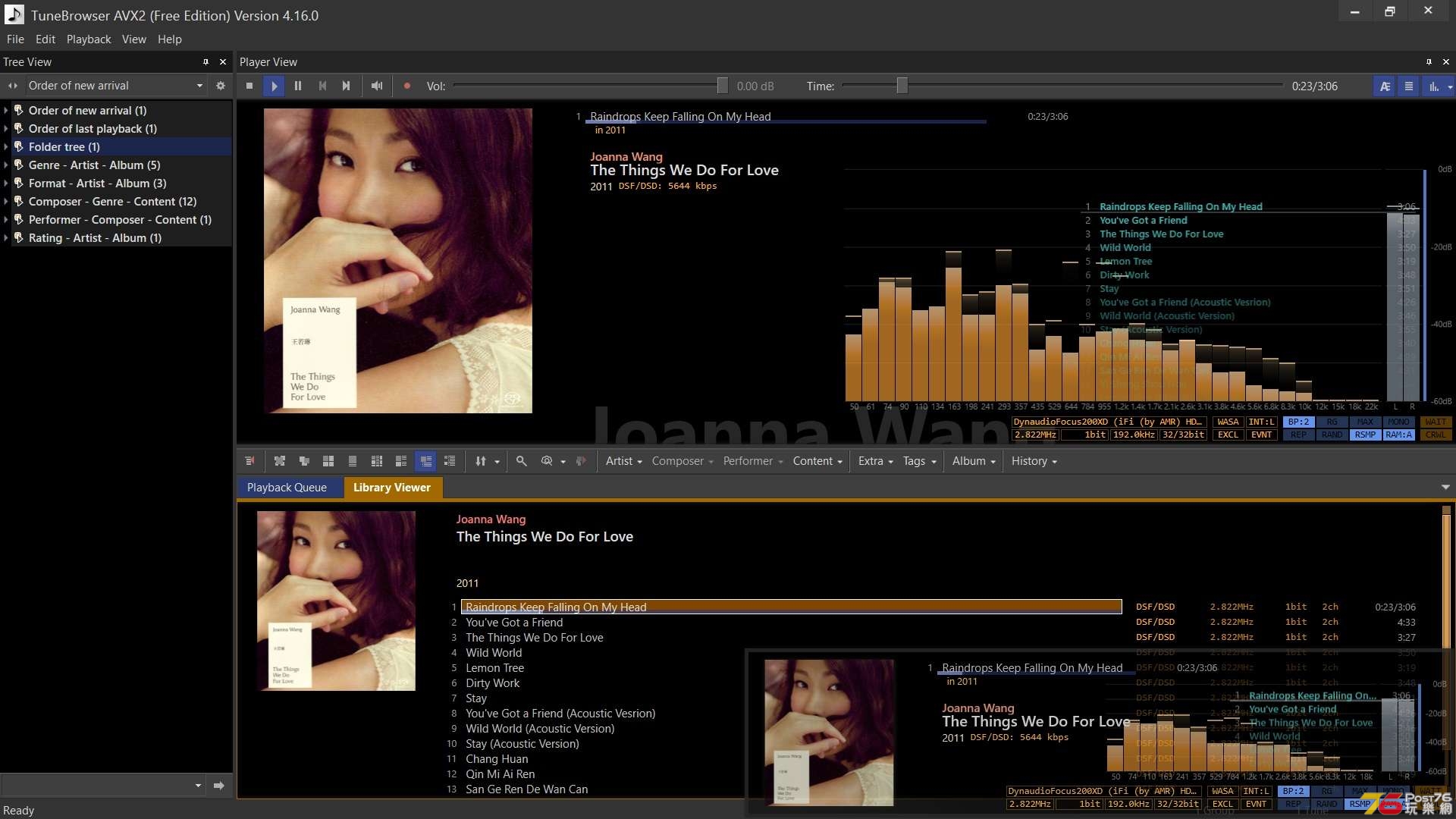This screenshot has width=1456, height=819.
Task: Select the stacked covers view icon
Action: [x=304, y=461]
